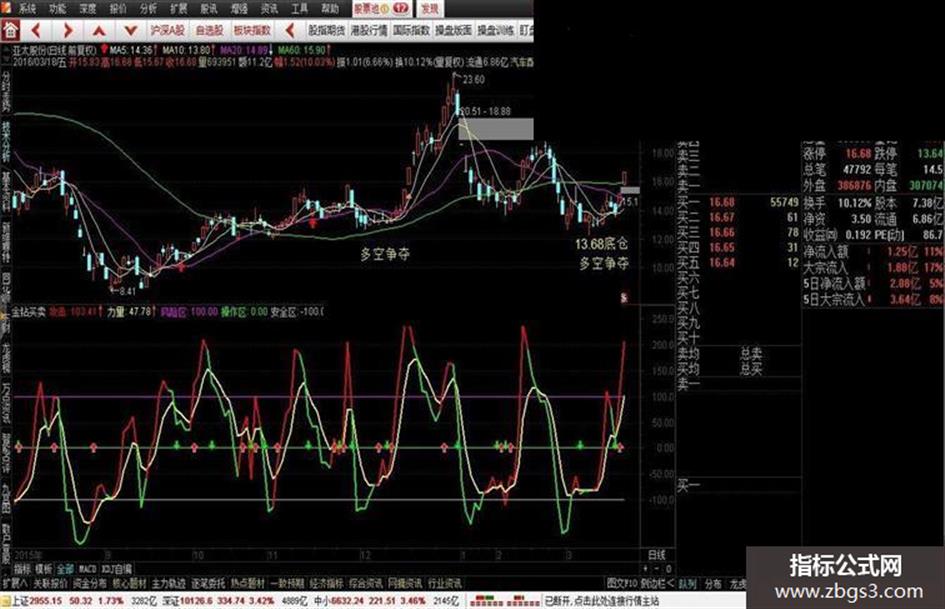This screenshot has height=609, width=945.
Task: Select the KDJ自编 indicator tab
Action: click(117, 569)
